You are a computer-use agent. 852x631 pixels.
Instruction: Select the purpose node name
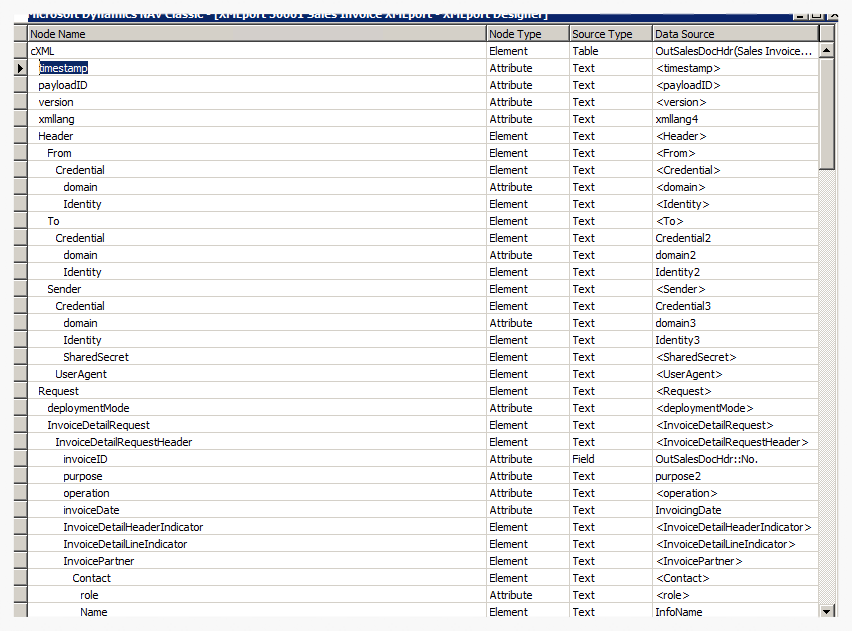pyautogui.click(x=83, y=476)
